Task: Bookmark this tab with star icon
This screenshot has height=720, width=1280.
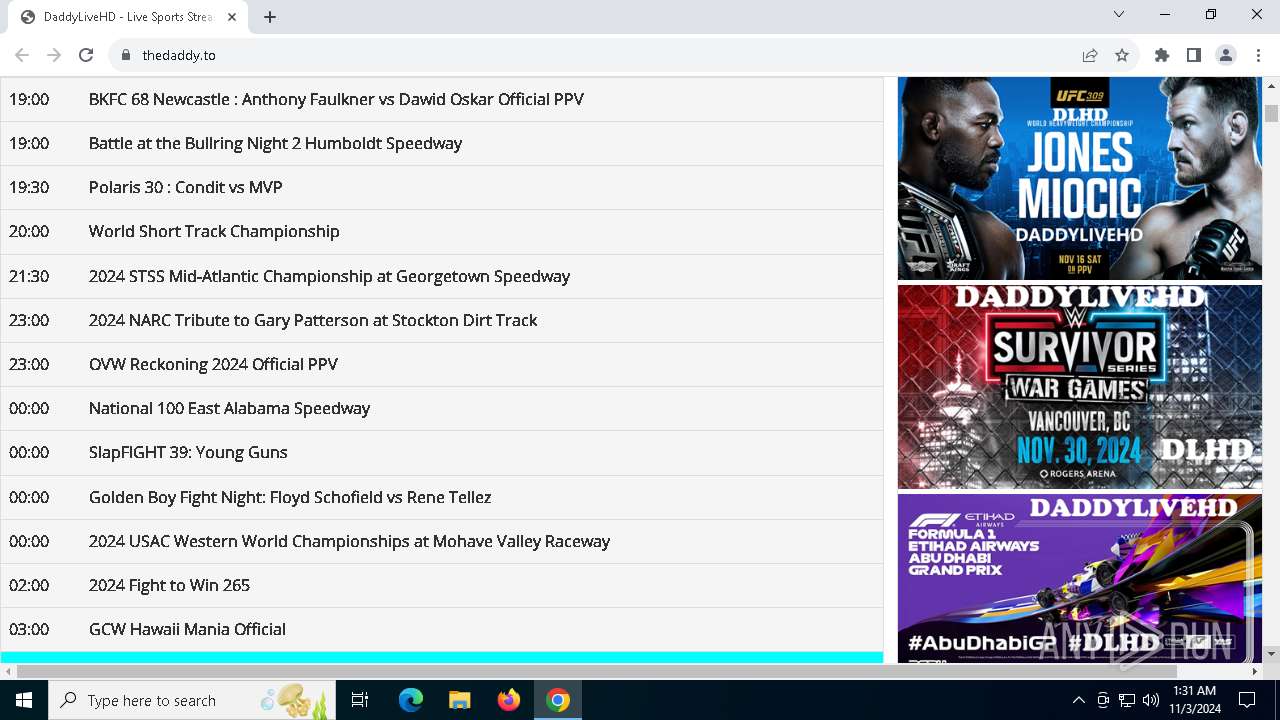Action: (1122, 55)
